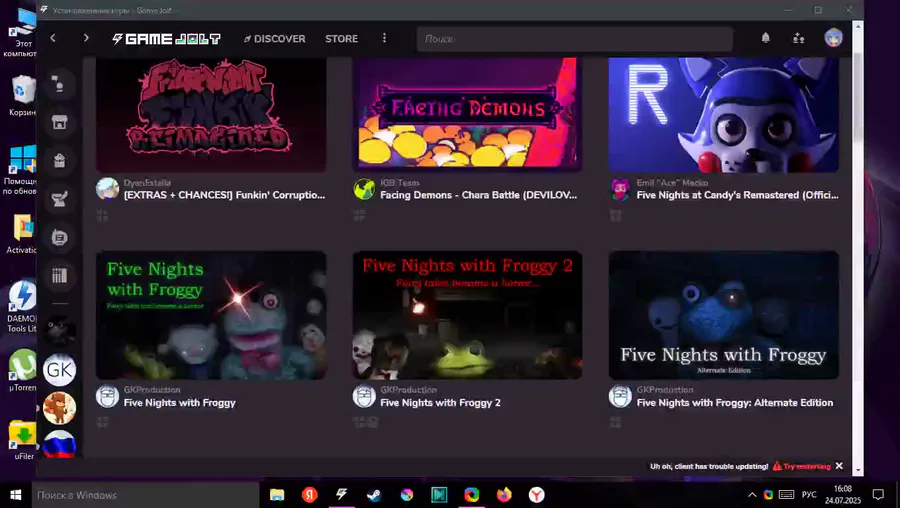
Task: Open the Windows action center icon
Action: (878, 495)
